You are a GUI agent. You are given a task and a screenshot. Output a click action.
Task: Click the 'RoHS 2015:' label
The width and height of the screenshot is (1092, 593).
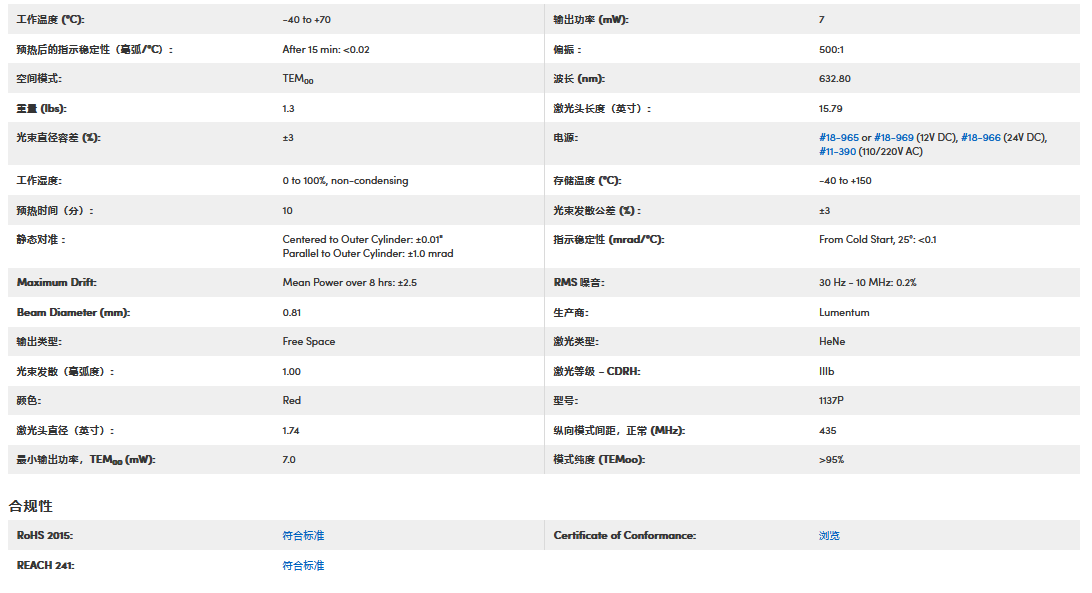click(x=45, y=536)
